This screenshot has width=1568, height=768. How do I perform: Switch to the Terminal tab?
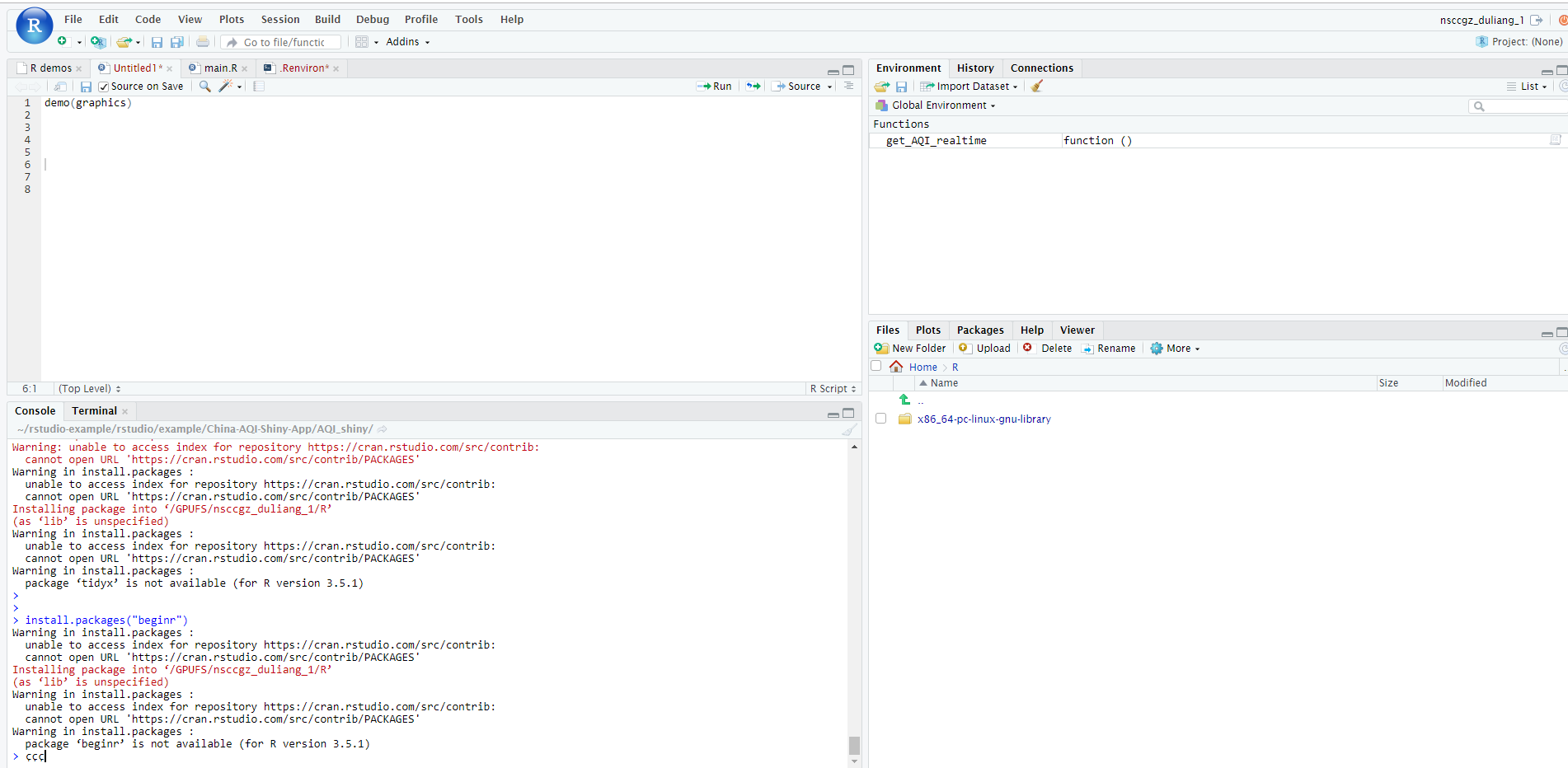click(94, 411)
